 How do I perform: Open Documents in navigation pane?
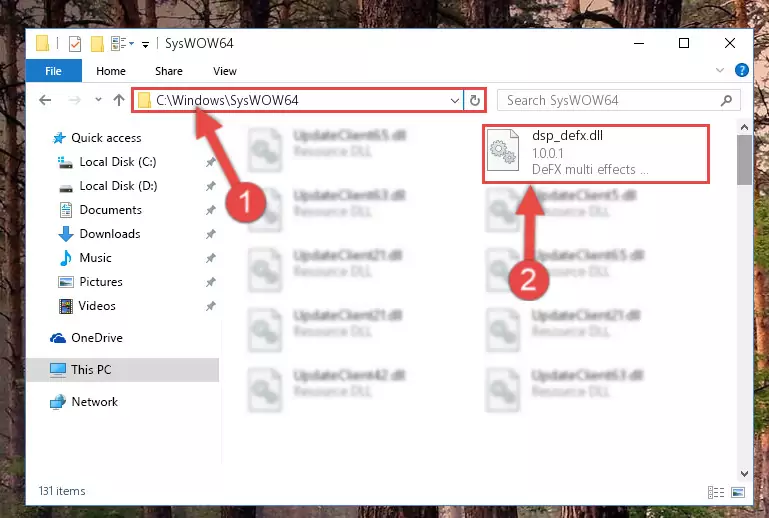[x=110, y=210]
